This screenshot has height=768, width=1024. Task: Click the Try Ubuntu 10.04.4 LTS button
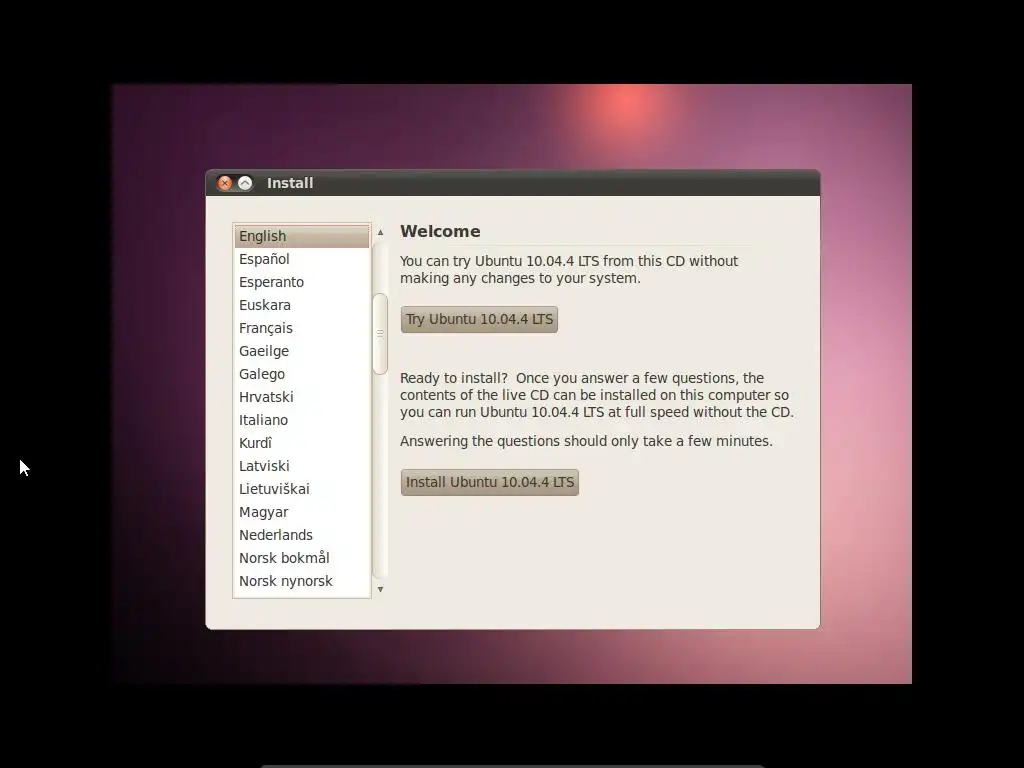[479, 319]
